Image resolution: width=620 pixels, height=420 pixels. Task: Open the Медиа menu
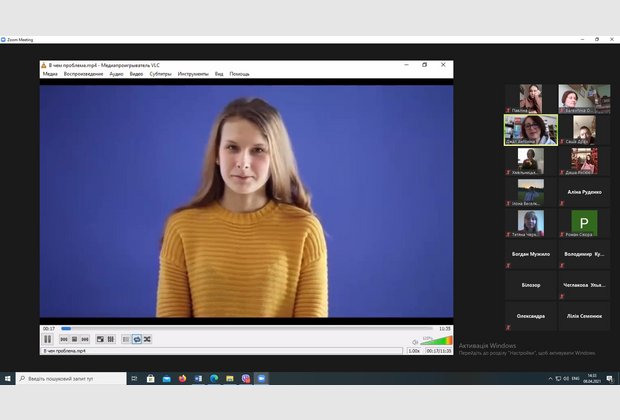(x=50, y=74)
